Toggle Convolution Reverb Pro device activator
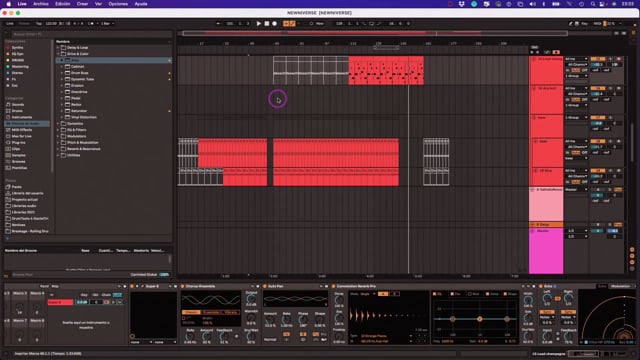640x360 pixels. click(x=333, y=287)
